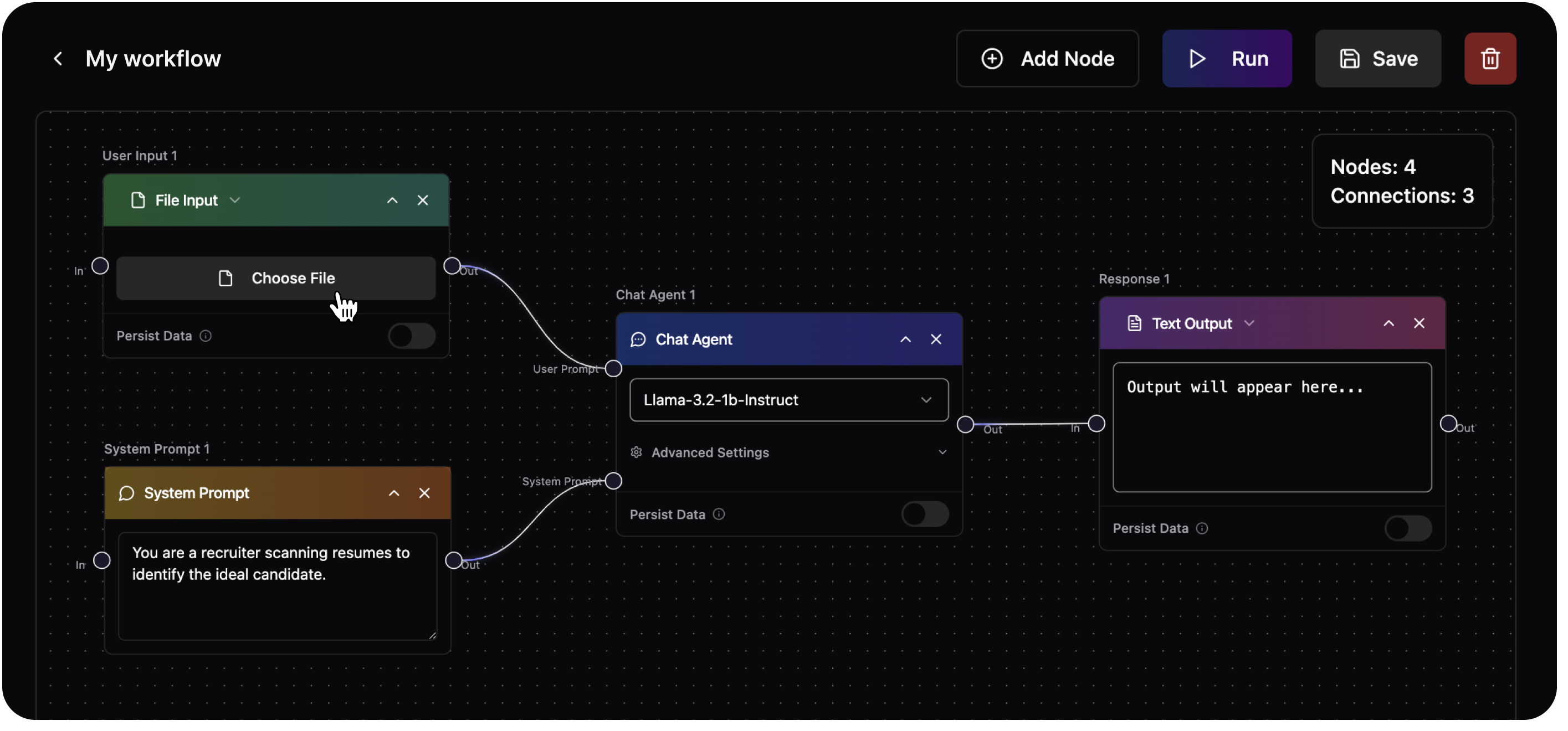Toggle Persist Data for the Chat Agent
1568x731 pixels.
pos(925,514)
